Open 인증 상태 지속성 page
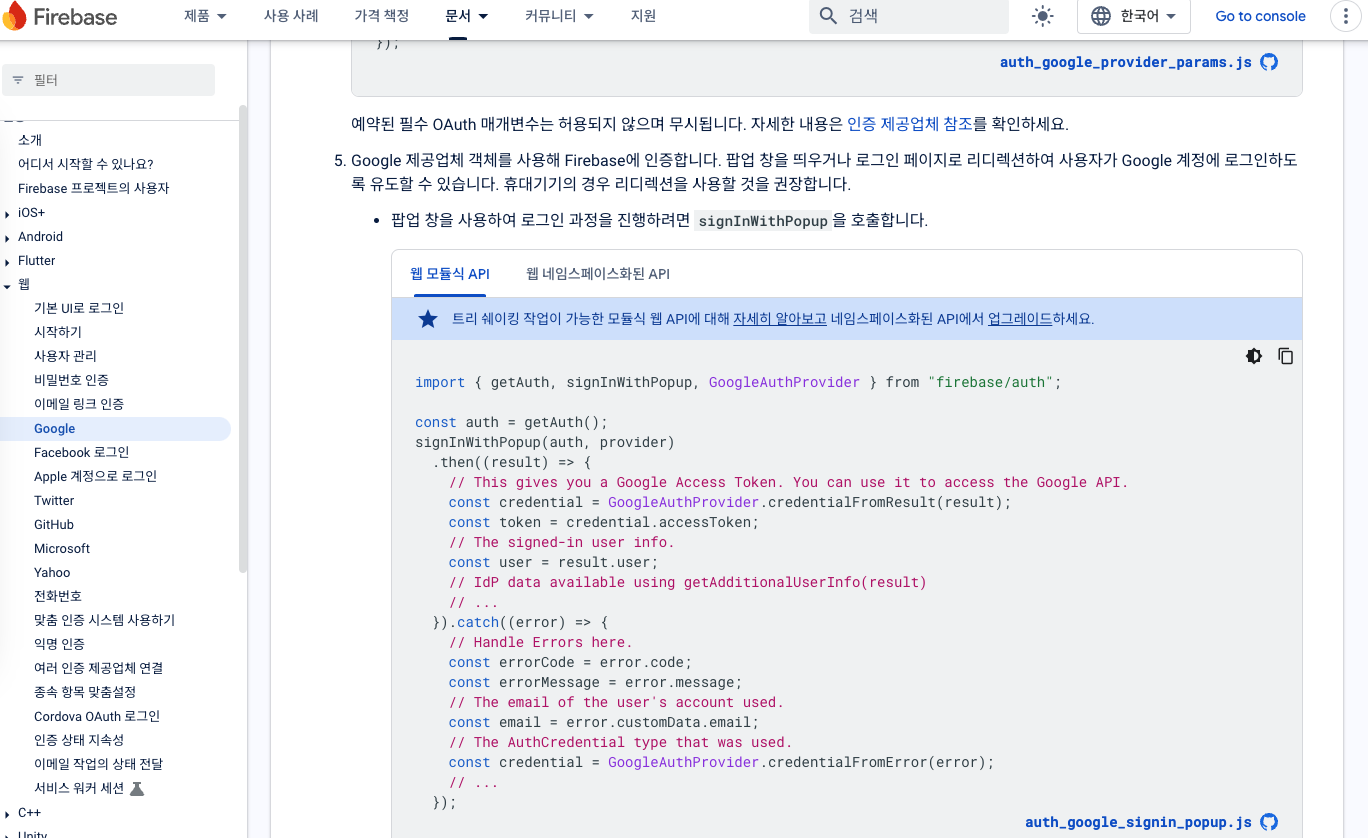The width and height of the screenshot is (1368, 838). [x=79, y=740]
